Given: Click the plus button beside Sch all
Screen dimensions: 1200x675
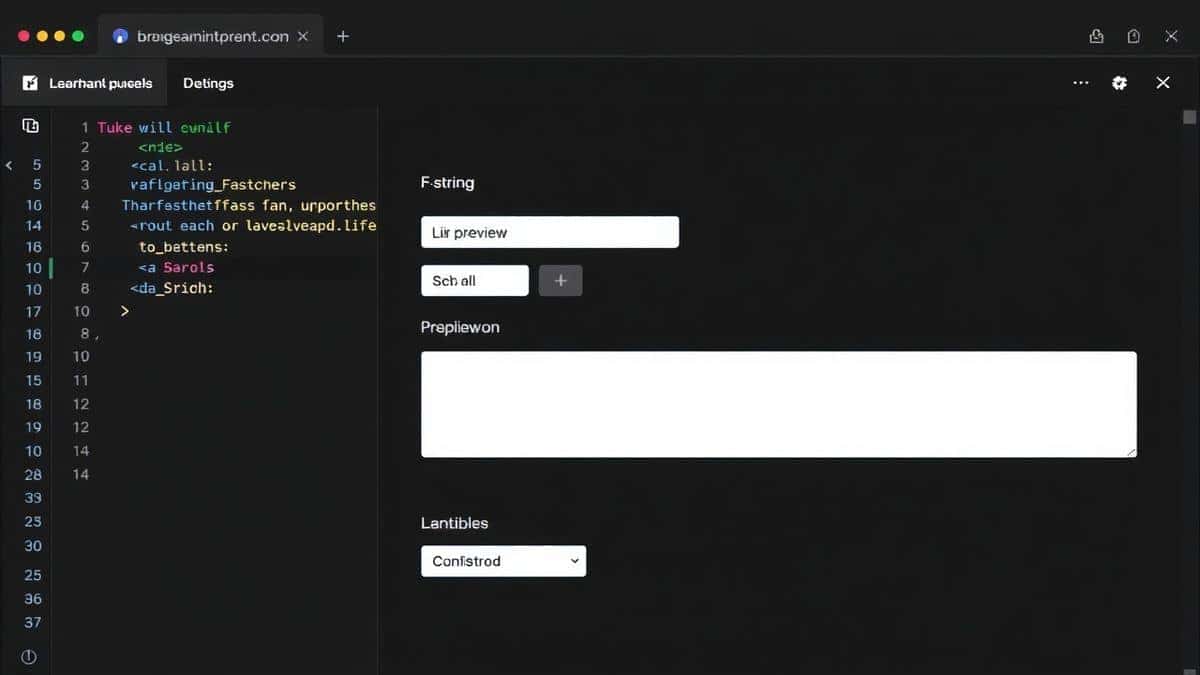Looking at the screenshot, I should click(560, 281).
